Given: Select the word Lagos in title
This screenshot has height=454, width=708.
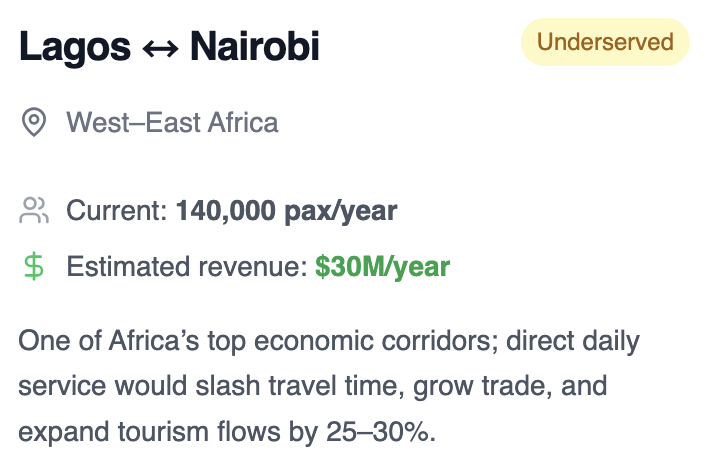Looking at the screenshot, I should pos(75,47).
